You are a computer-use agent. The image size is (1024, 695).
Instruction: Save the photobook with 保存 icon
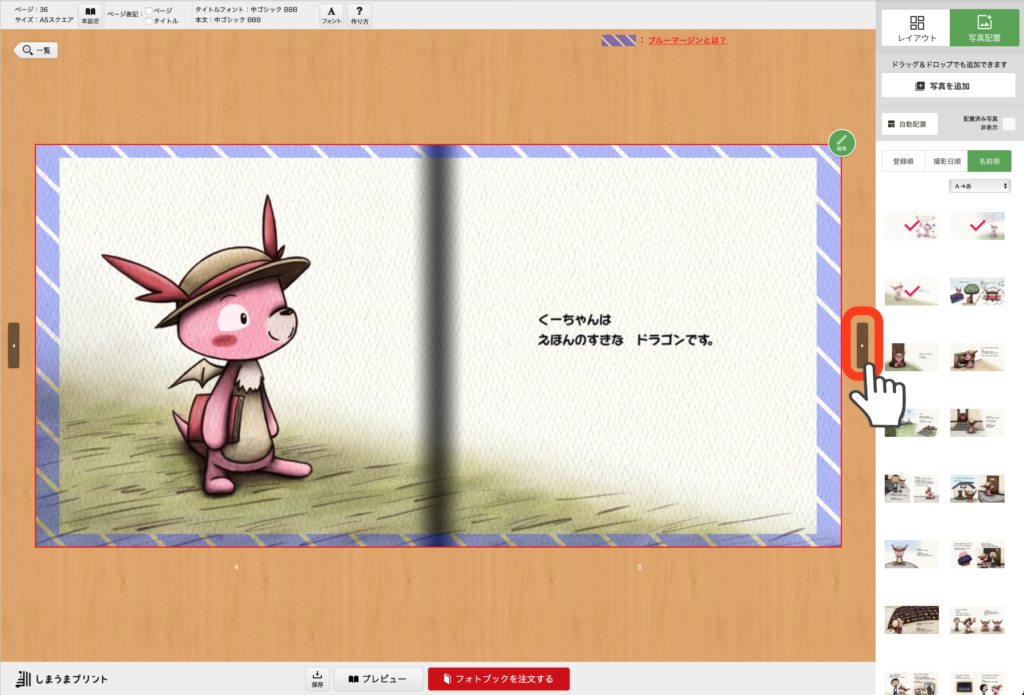click(x=317, y=679)
